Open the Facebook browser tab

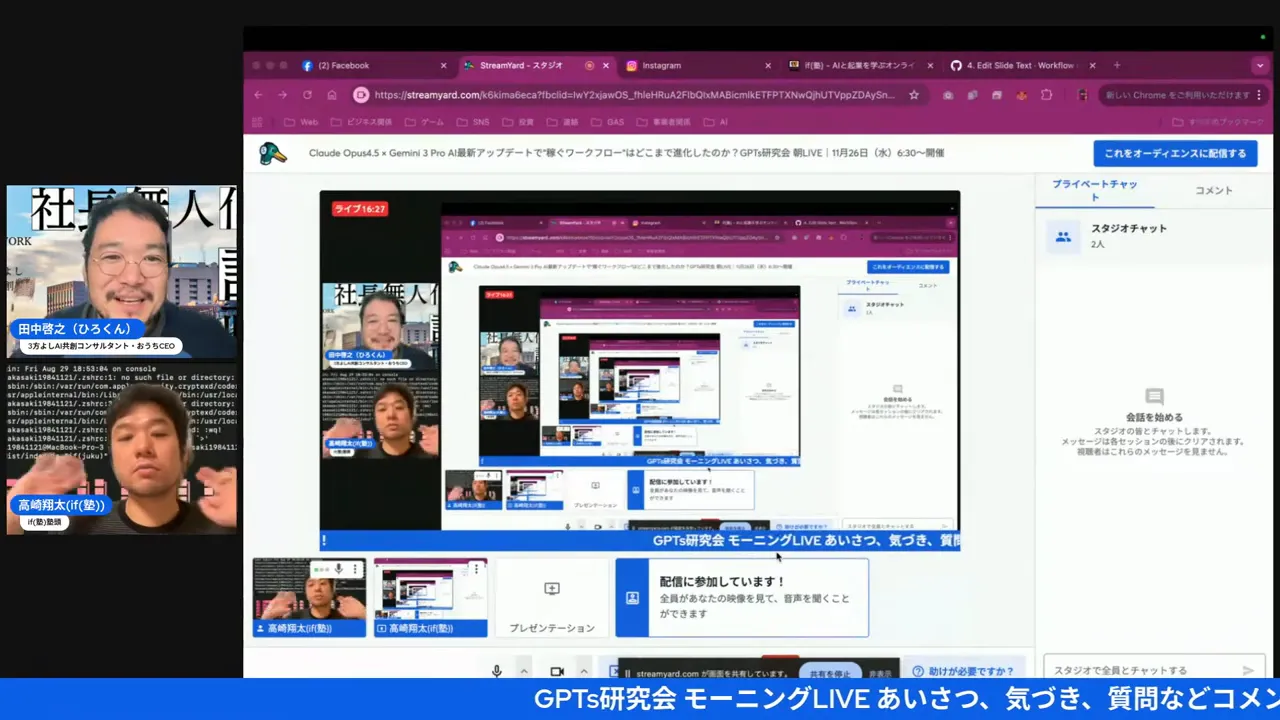pos(344,65)
